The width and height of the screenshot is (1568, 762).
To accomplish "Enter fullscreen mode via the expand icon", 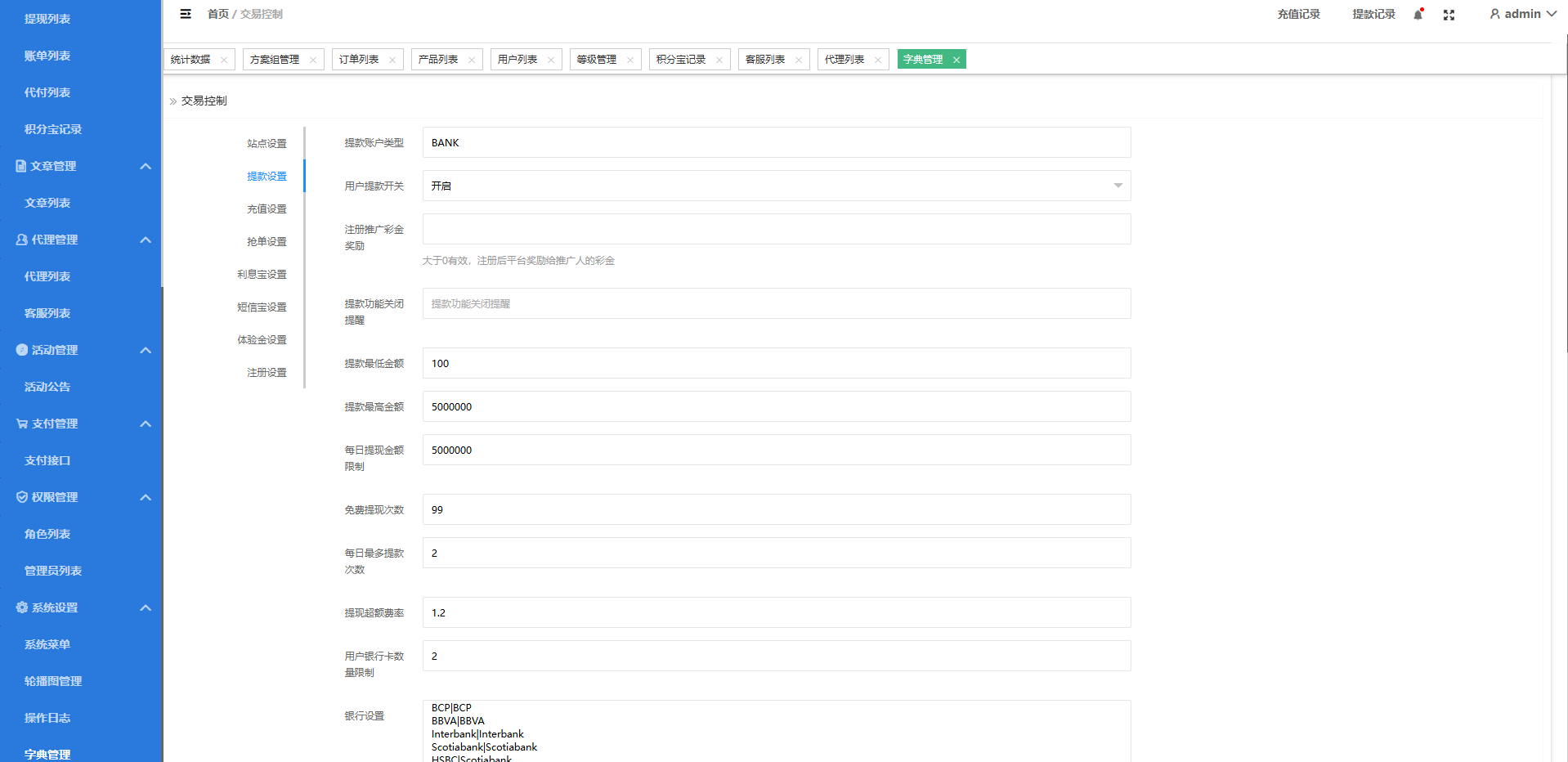I will pos(1449,15).
